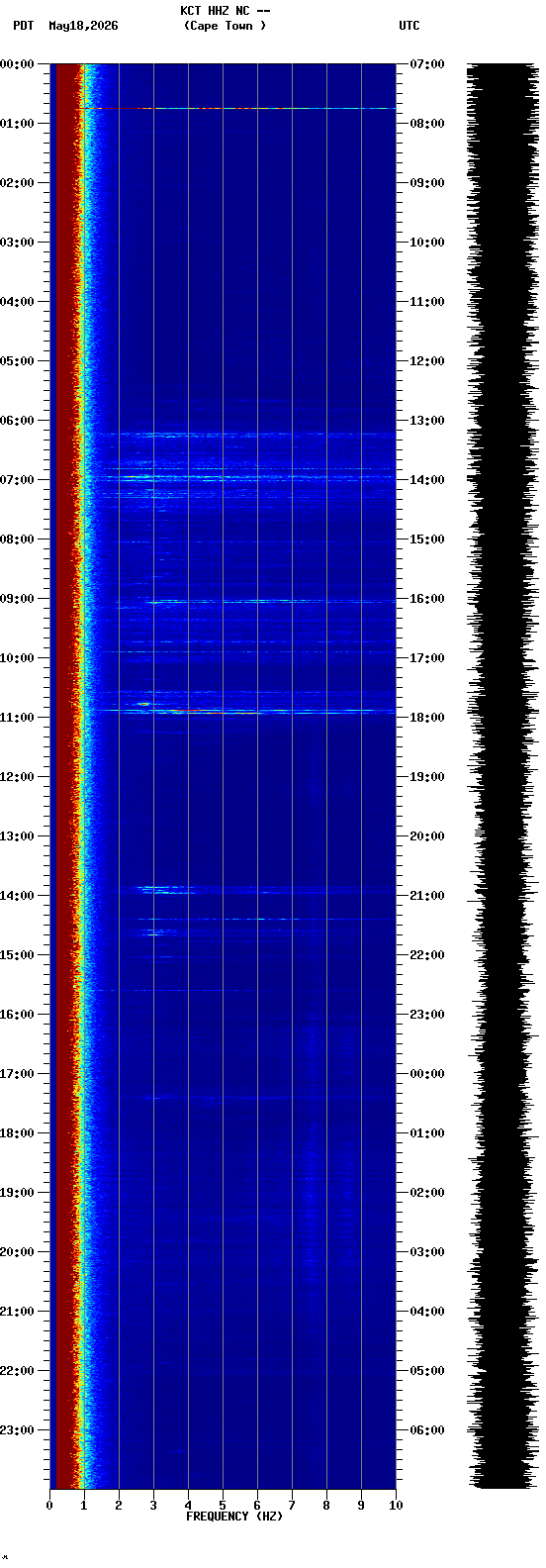This screenshot has height=1568, width=546.
Task: Click the "UTC" timezone label
Action: click(x=409, y=26)
